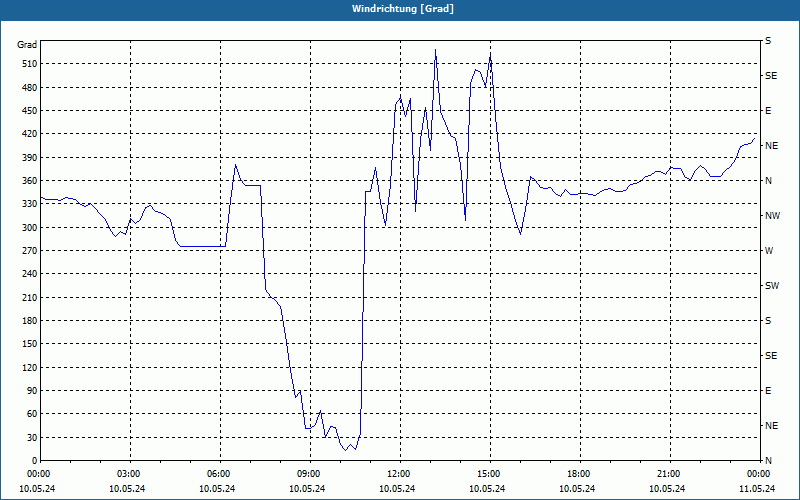Select the 90 y-axis value
Viewport: 800px width, 500px height.
(31, 391)
